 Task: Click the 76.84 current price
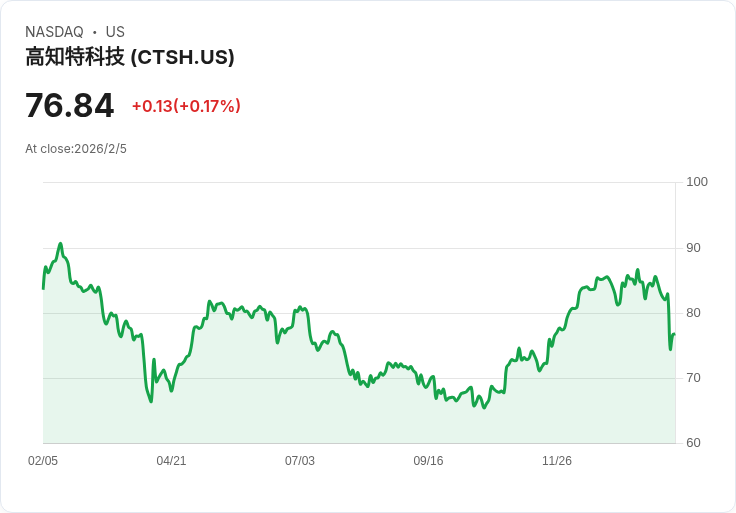69,105
